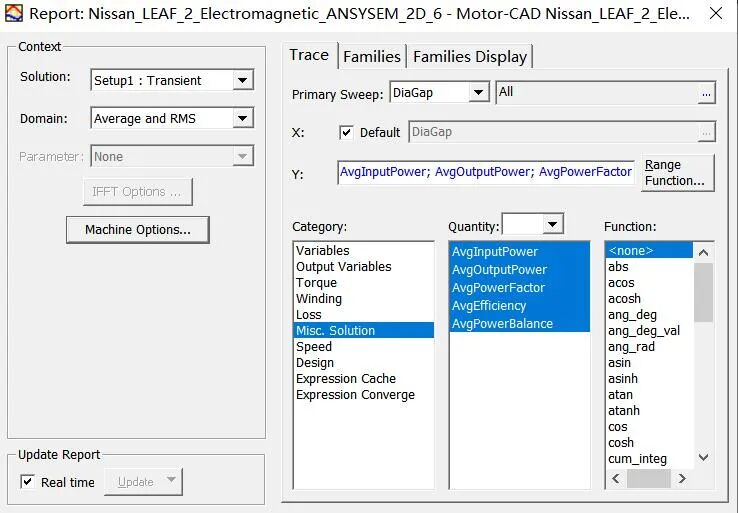Select the ang_deg function
The height and width of the screenshot is (513, 738).
point(649,314)
